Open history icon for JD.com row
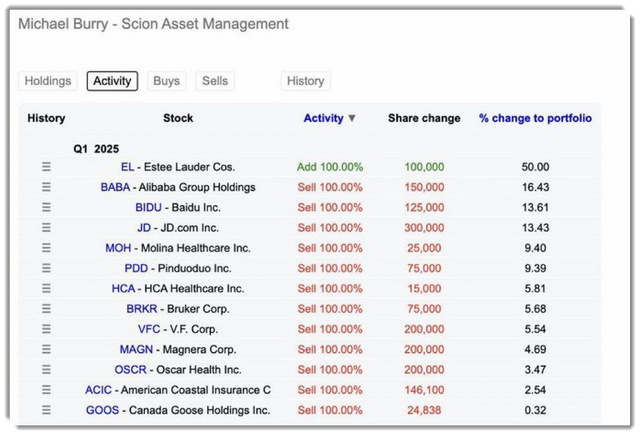This screenshot has height=435, width=640. point(47,227)
